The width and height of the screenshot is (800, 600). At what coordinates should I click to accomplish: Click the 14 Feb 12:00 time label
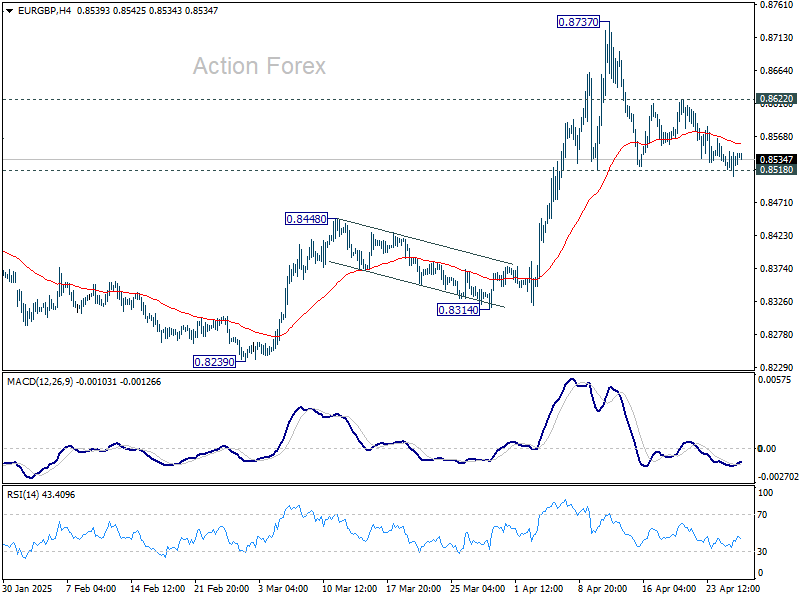(158, 589)
